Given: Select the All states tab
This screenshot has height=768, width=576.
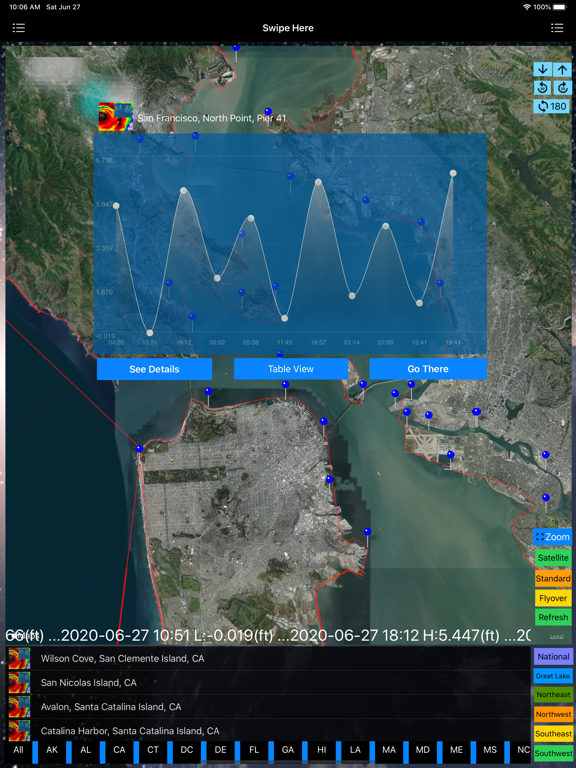Looking at the screenshot, I should tap(18, 750).
